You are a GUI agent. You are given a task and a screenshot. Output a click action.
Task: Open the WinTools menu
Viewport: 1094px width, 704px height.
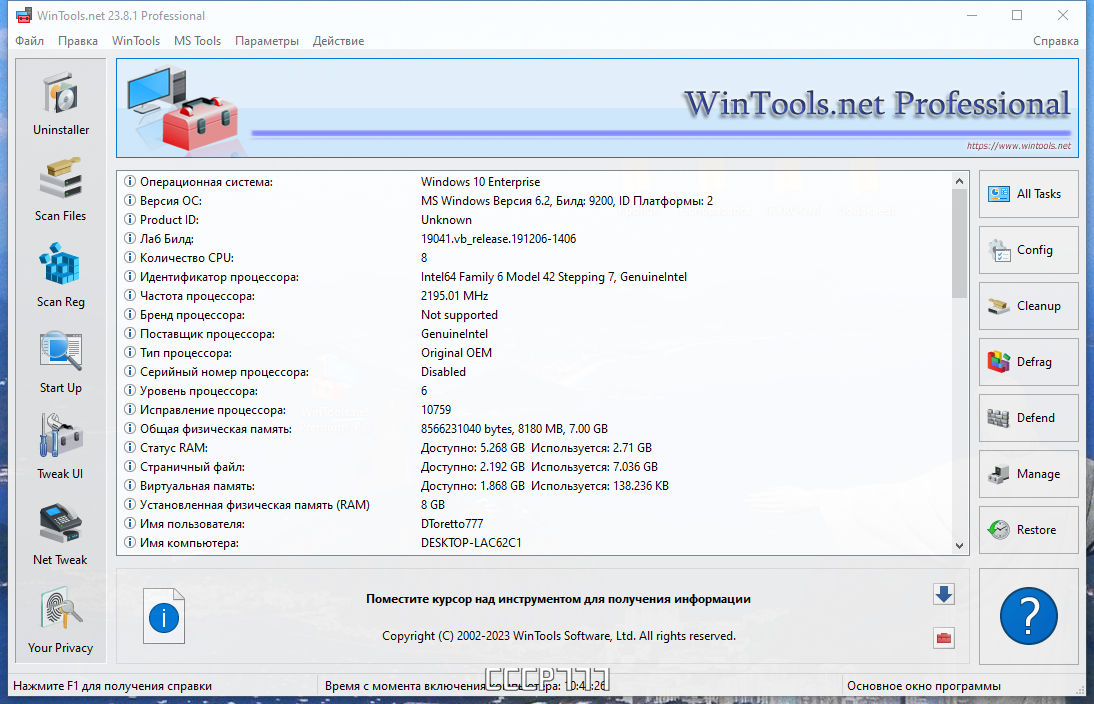pos(136,40)
